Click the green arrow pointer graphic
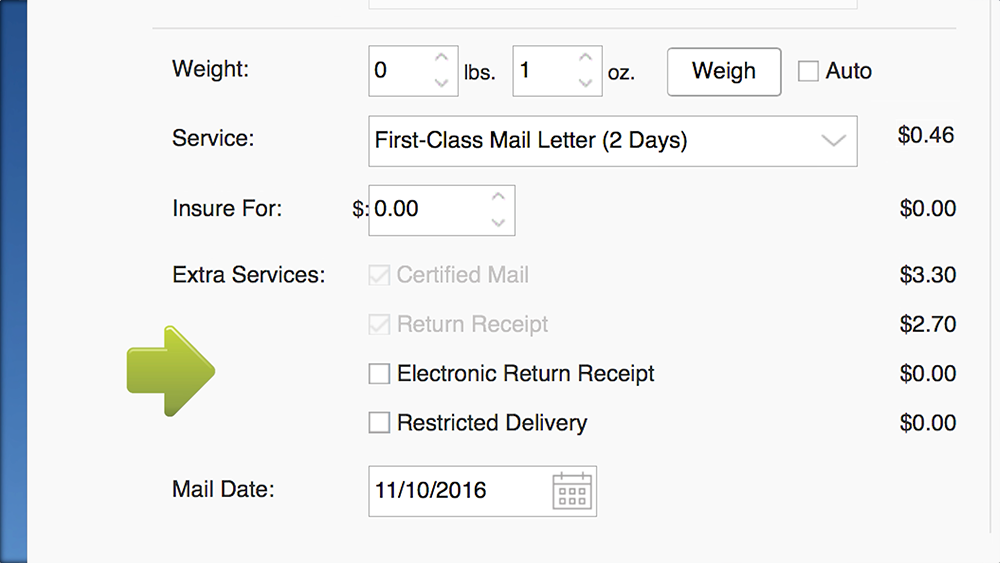 coord(170,371)
